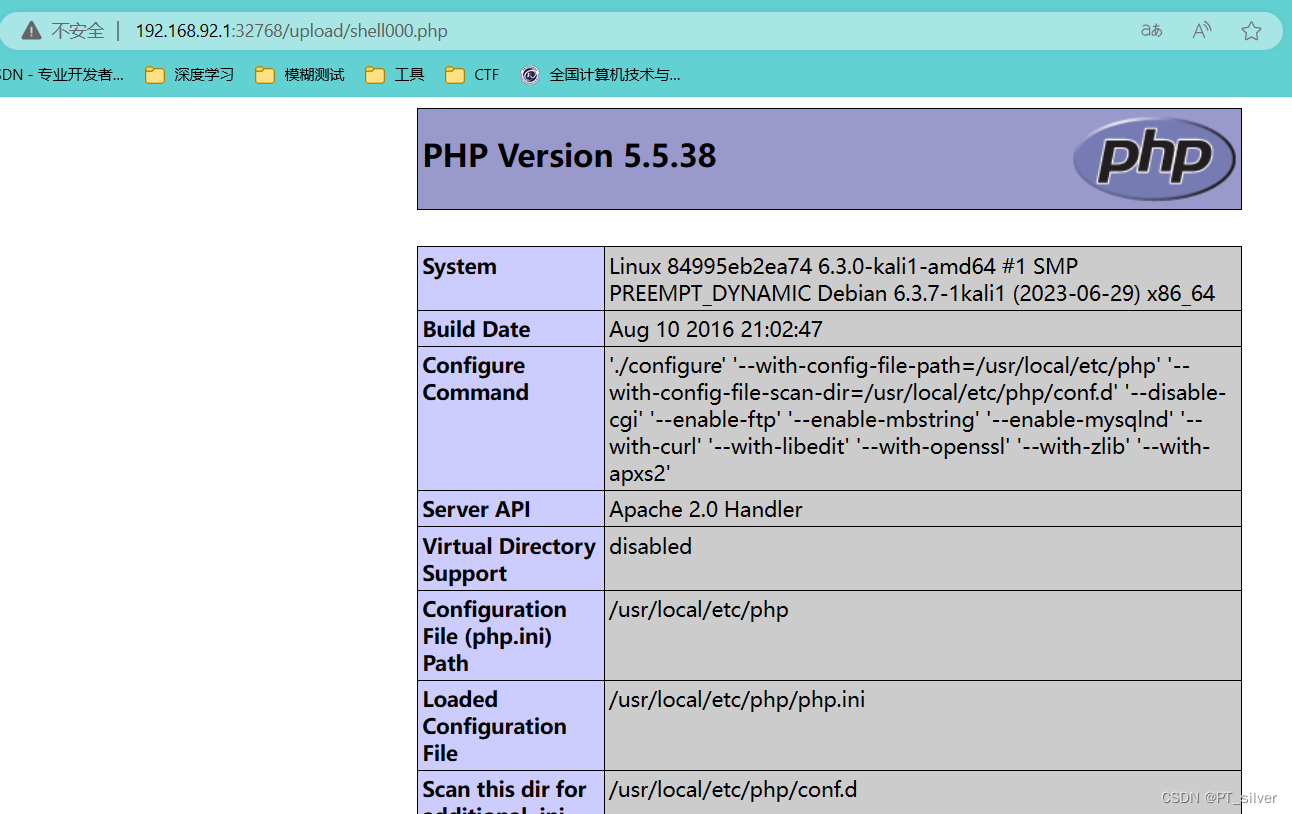
Task: Select the disabled value cell
Action: click(x=922, y=559)
